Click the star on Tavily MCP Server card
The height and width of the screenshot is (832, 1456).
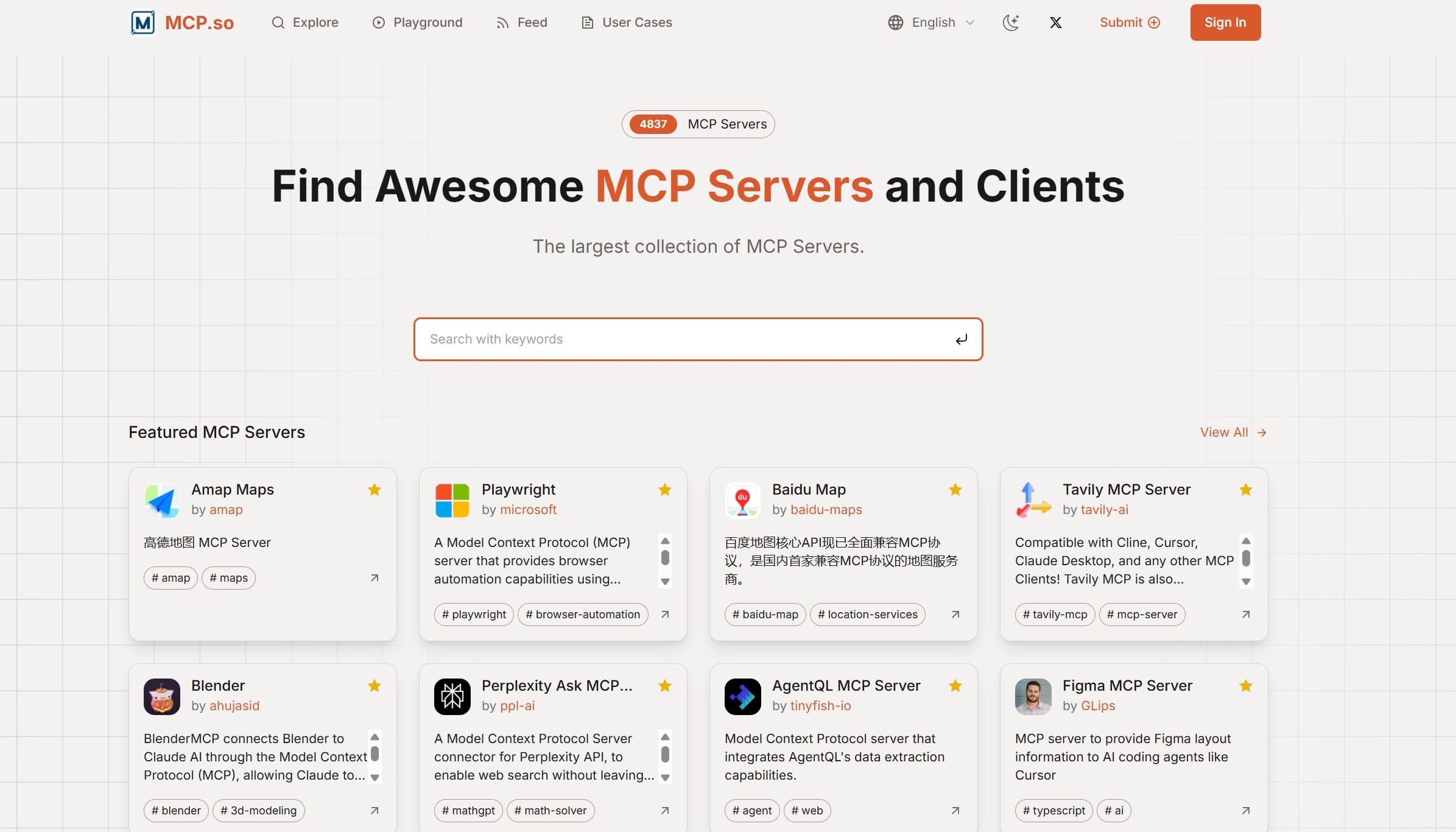[1246, 490]
